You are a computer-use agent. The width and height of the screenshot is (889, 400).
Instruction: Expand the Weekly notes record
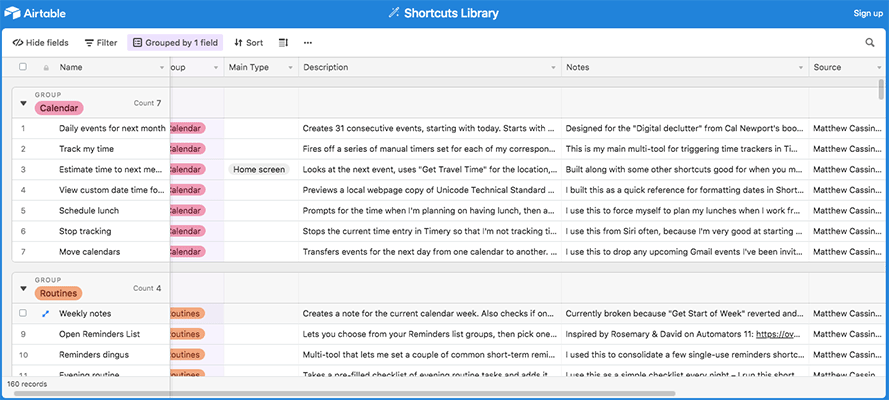point(45,313)
